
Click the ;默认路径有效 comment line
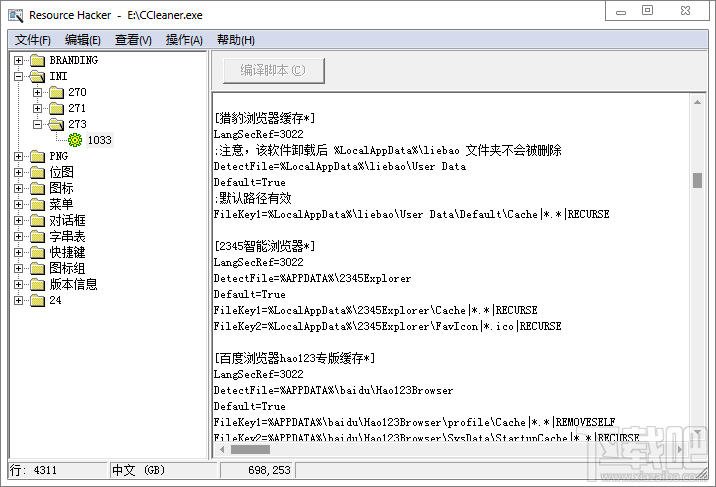tap(253, 198)
